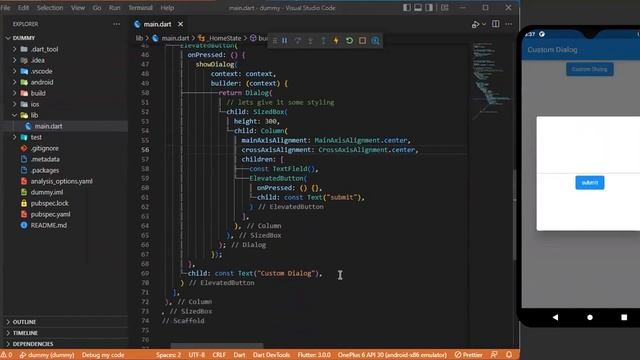Viewport: 640px width, 360px height.
Task: Select the main.dart editor tab
Action: point(157,24)
